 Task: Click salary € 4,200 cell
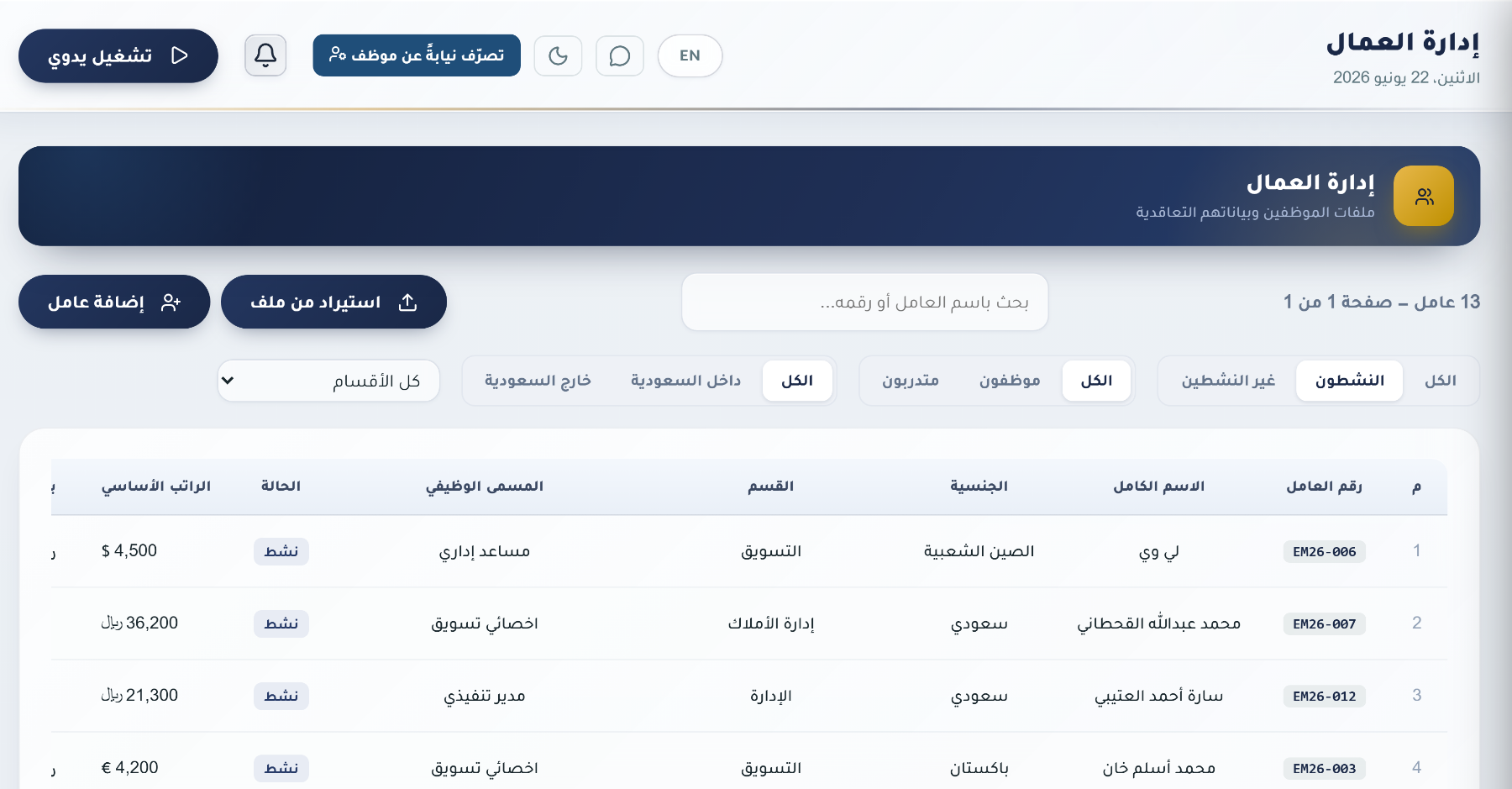(x=129, y=768)
